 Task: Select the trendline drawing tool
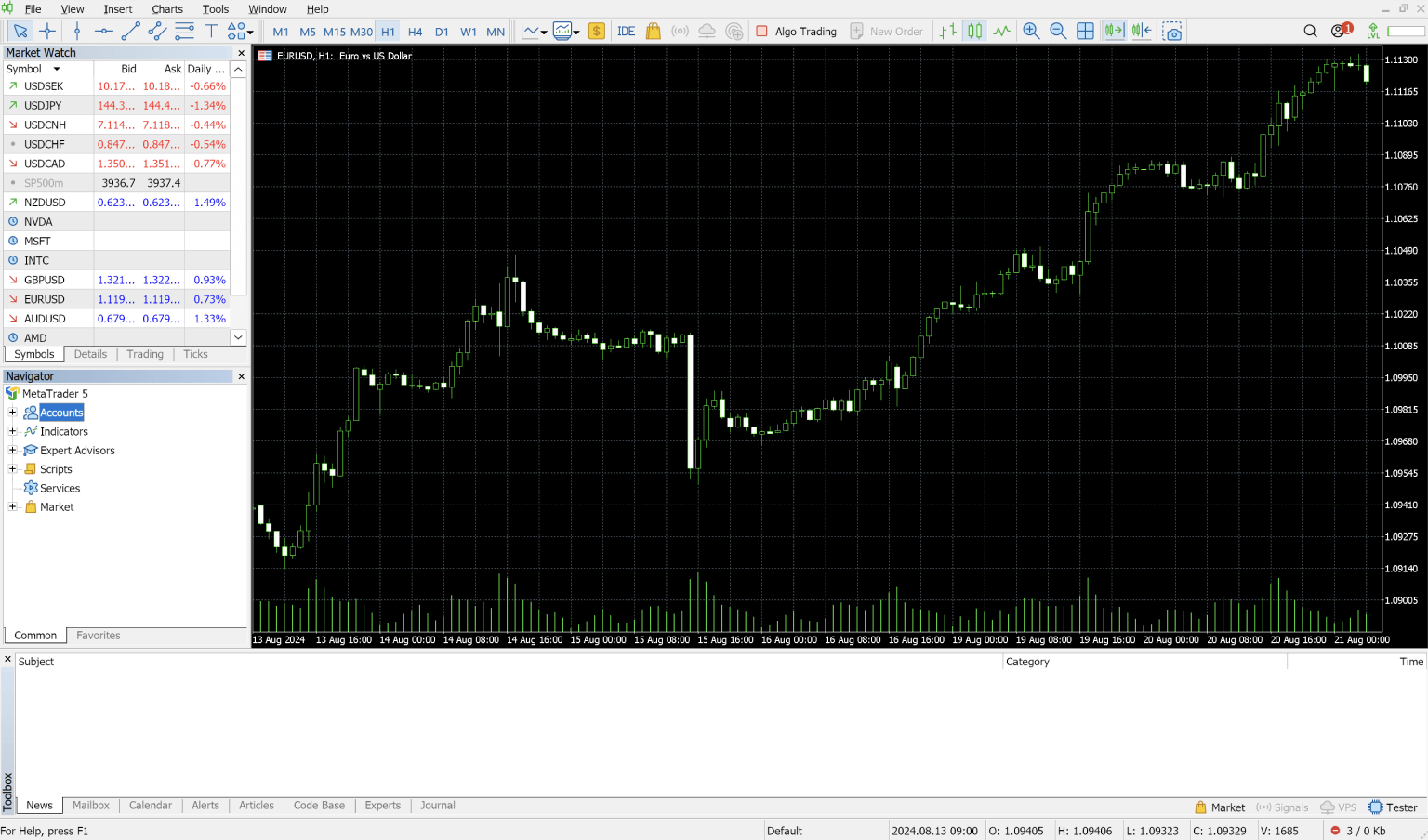coord(130,32)
